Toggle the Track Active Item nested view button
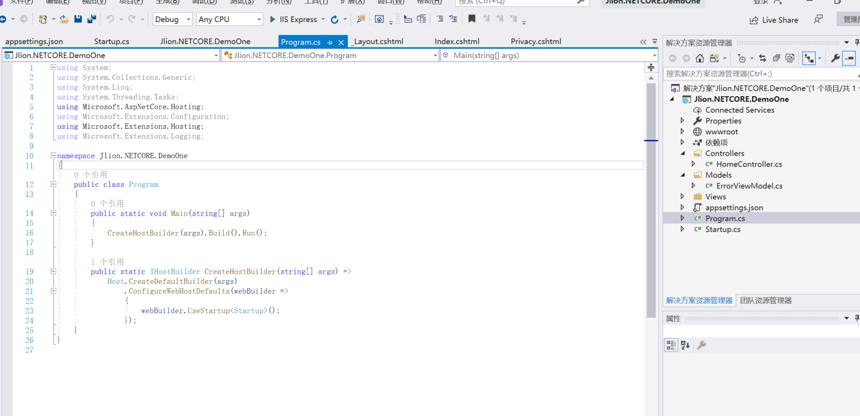This screenshot has width=860, height=416. click(808, 58)
